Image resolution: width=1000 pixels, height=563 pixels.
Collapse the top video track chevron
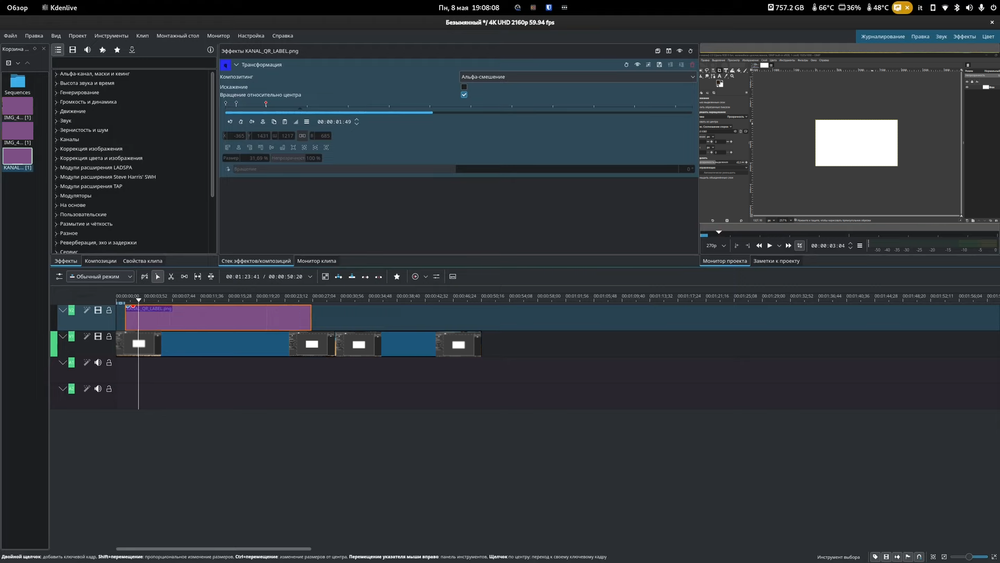[x=62, y=311]
